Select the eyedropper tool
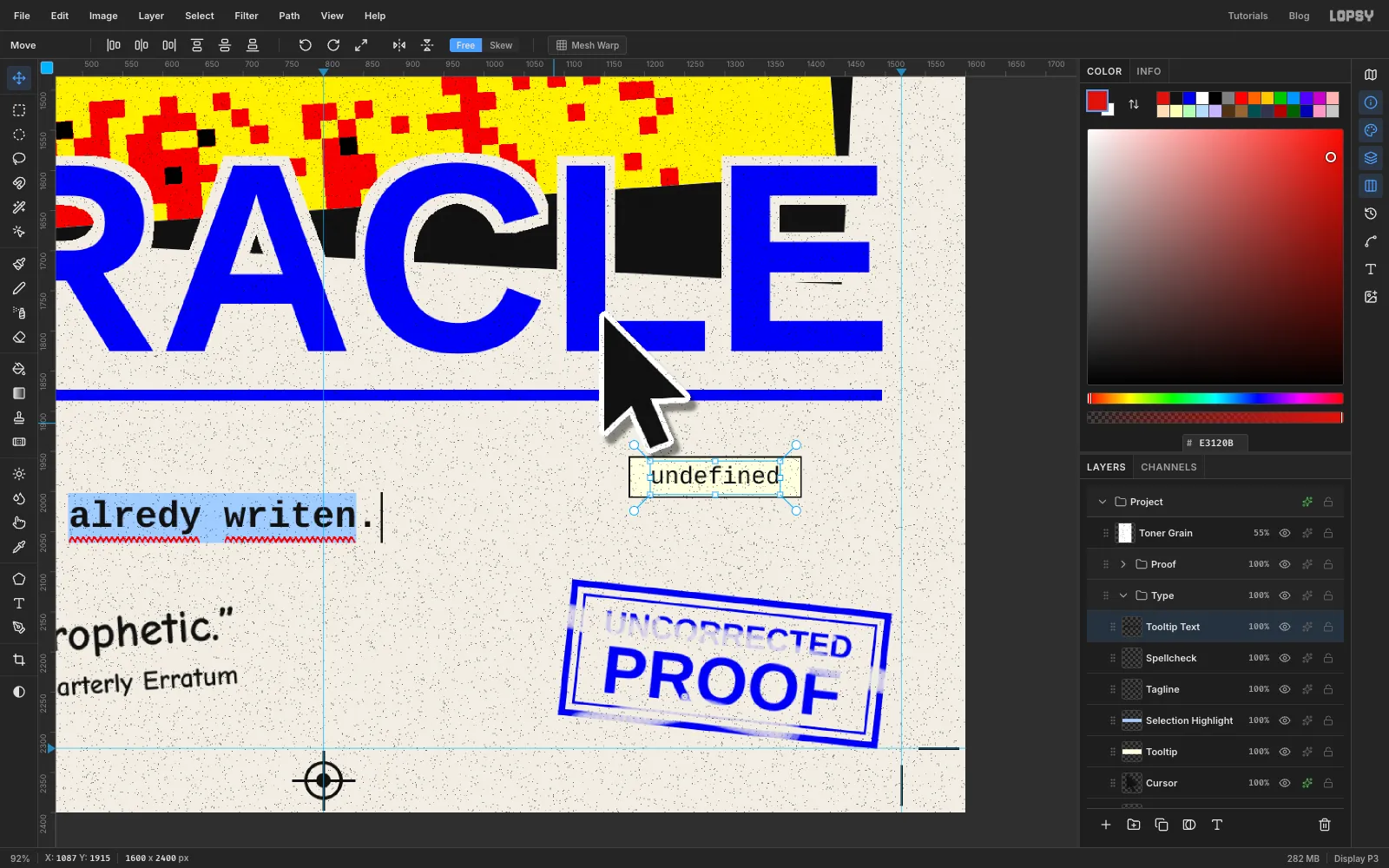The height and width of the screenshot is (868, 1389). pos(19,547)
